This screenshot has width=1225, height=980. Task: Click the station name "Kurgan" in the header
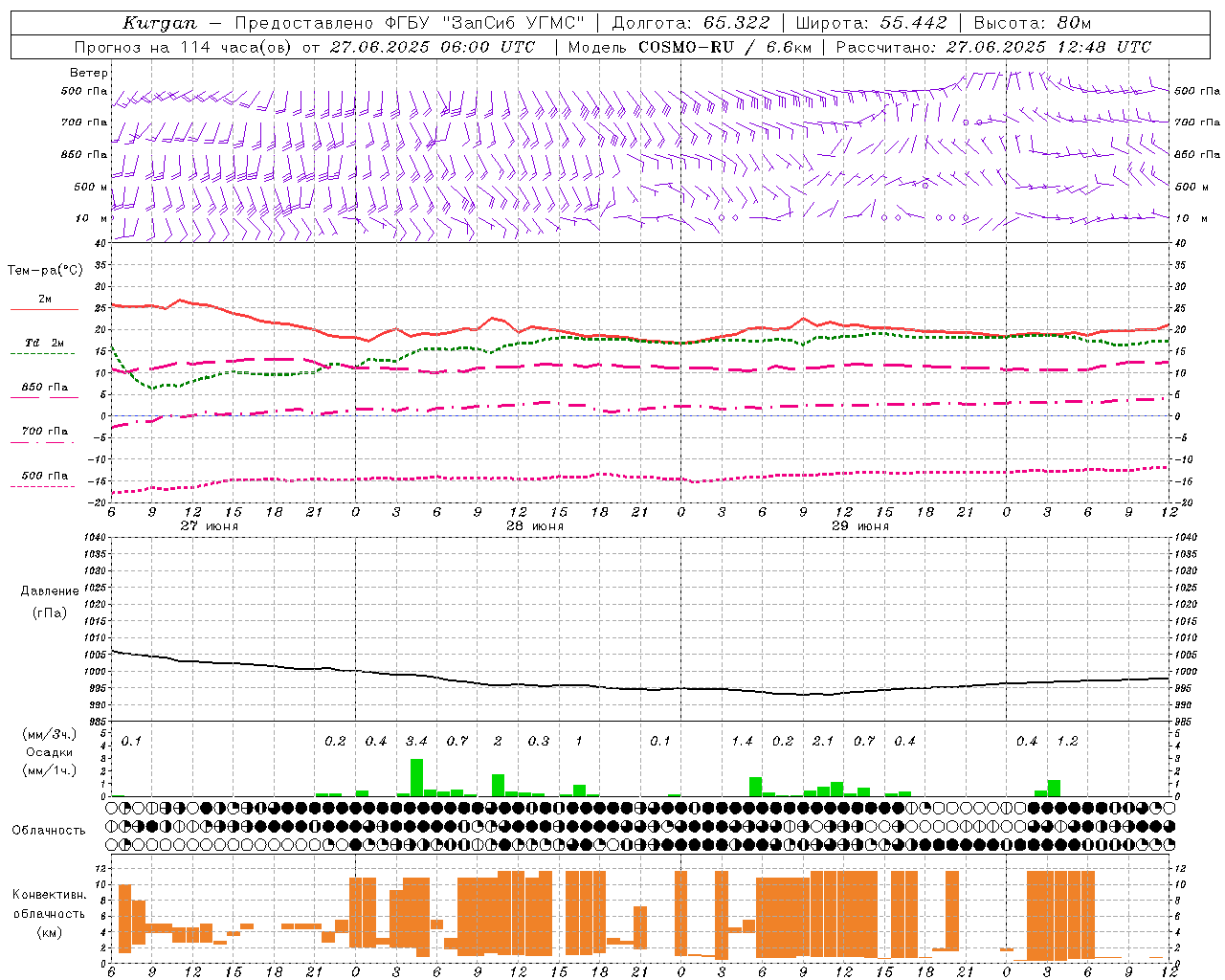click(x=159, y=23)
